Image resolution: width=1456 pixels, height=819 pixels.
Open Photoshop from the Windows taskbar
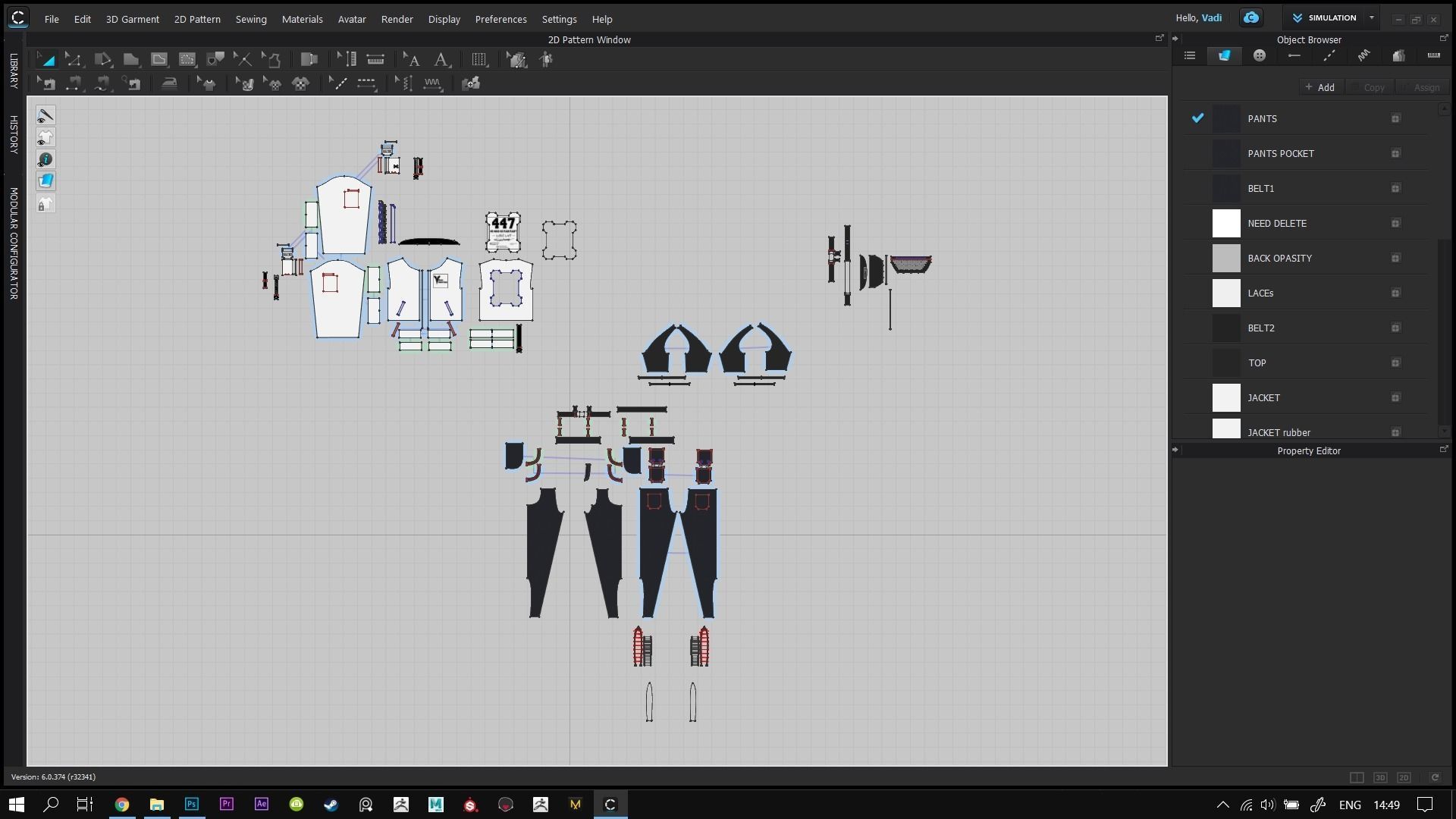click(192, 805)
